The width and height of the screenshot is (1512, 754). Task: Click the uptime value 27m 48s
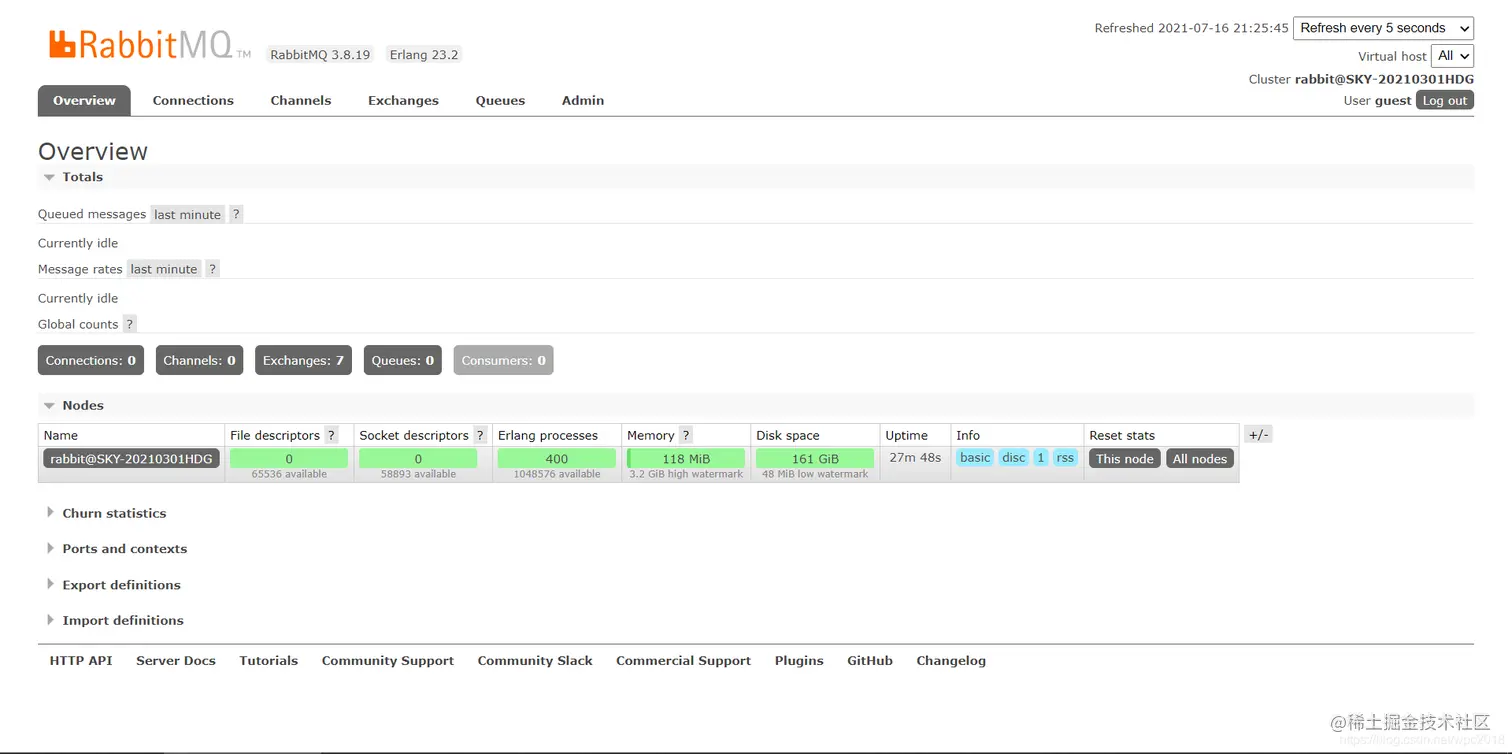[x=915, y=458]
